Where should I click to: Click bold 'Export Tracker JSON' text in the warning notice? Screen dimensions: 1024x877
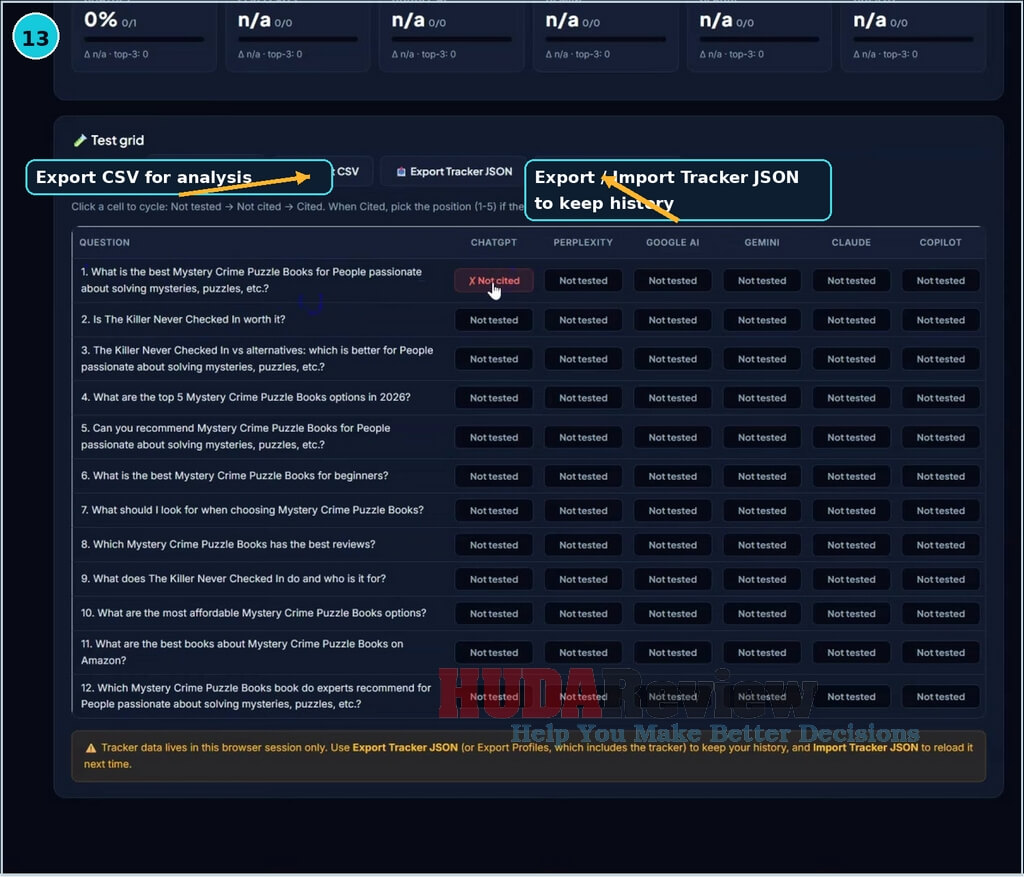[x=405, y=748]
